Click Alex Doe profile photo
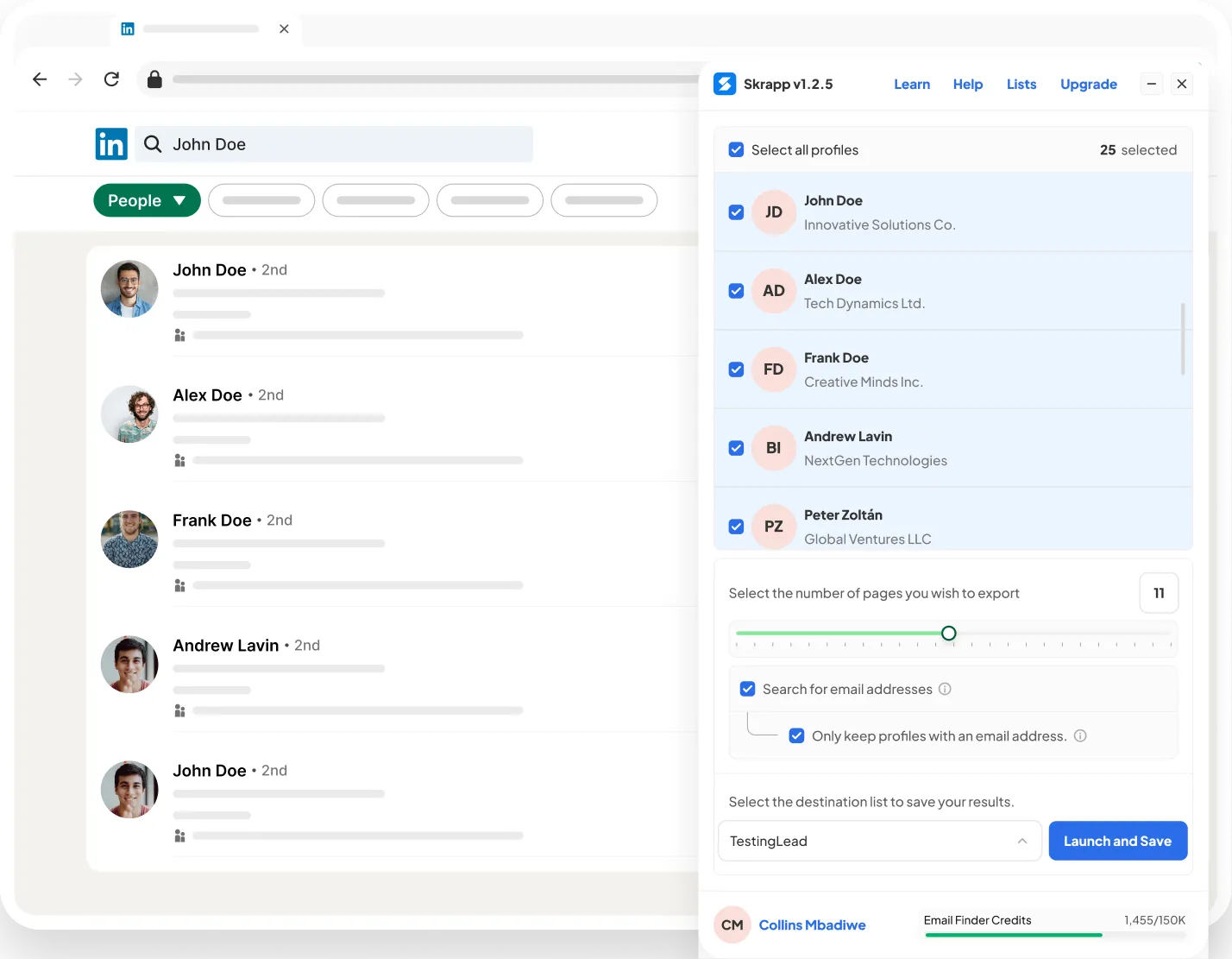The image size is (1232, 959). [129, 414]
